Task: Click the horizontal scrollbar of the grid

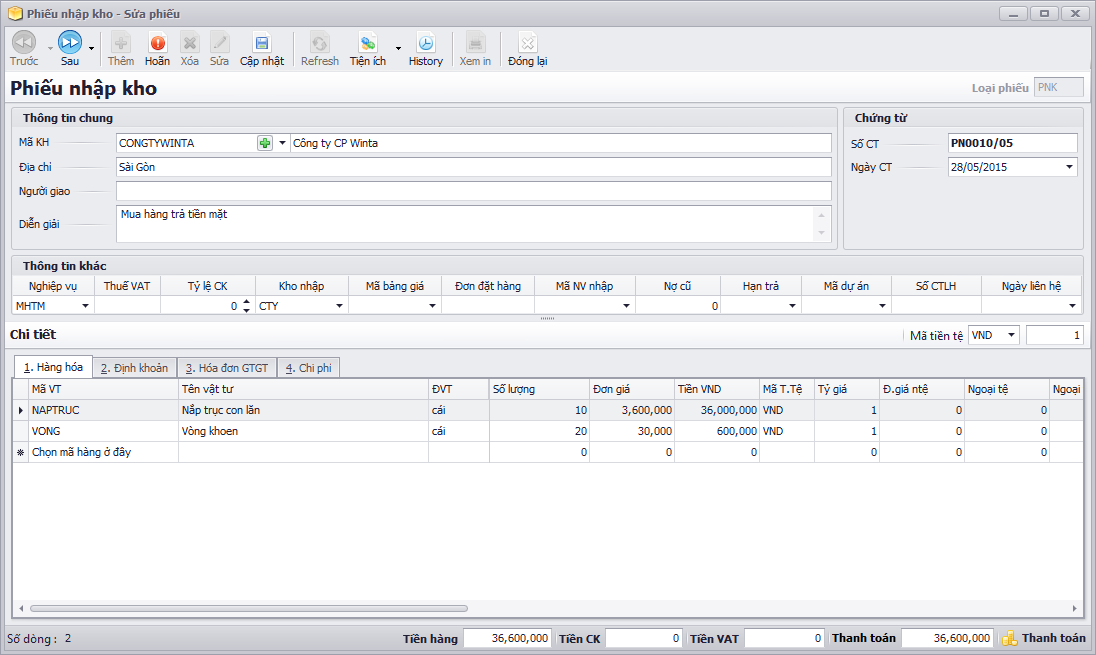Action: click(248, 608)
